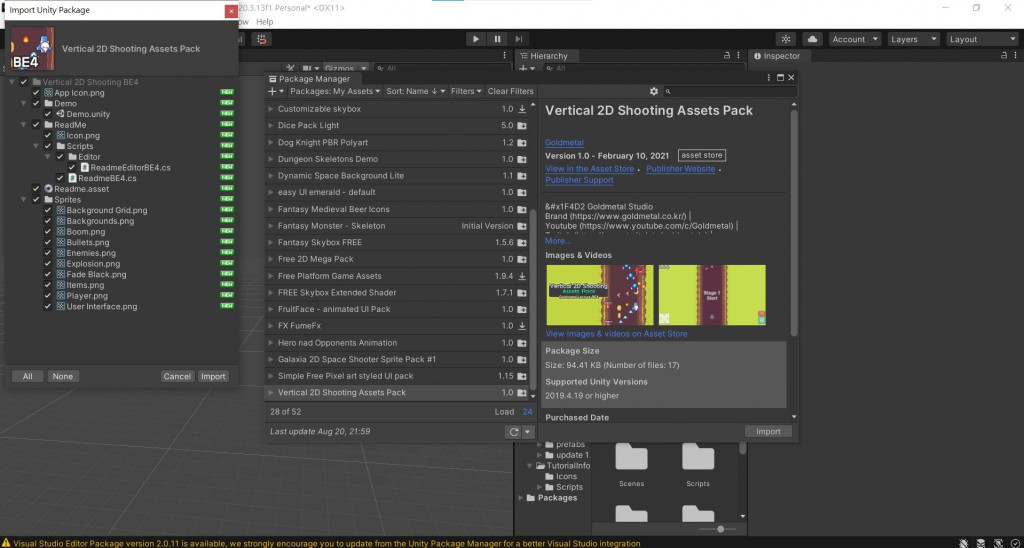Uncheck the Background Grid.png checkbox

48,210
